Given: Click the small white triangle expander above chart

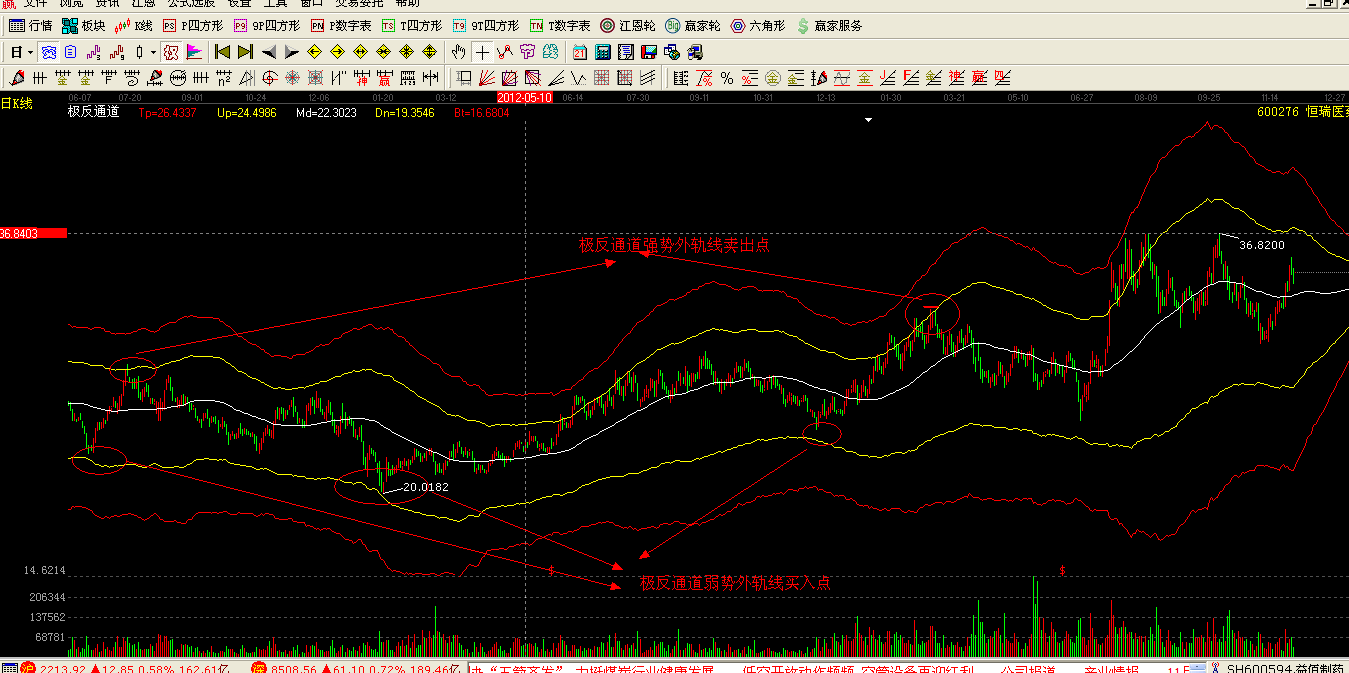Looking at the screenshot, I should click(x=869, y=120).
